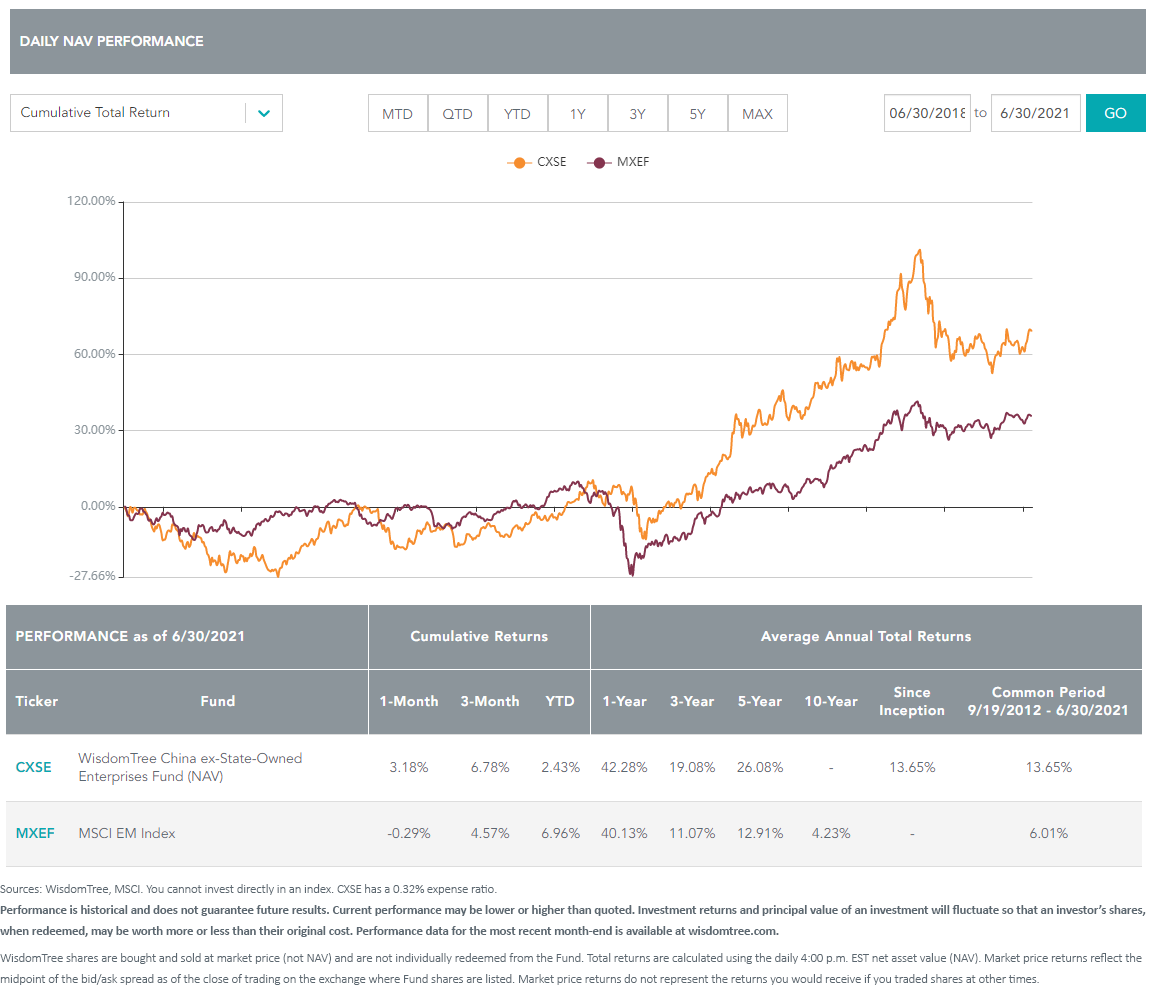Select the 3Y period button
The image size is (1150, 996).
[x=638, y=114]
